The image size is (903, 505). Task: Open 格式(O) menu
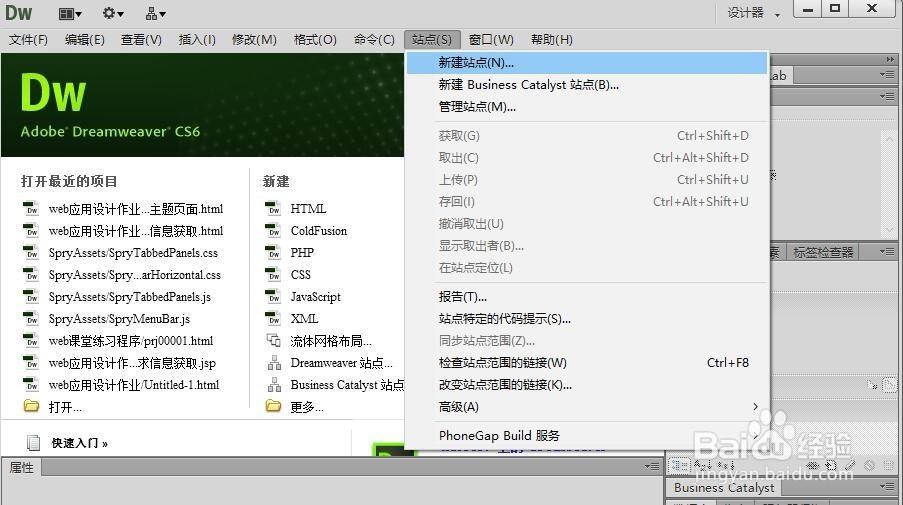tap(315, 40)
